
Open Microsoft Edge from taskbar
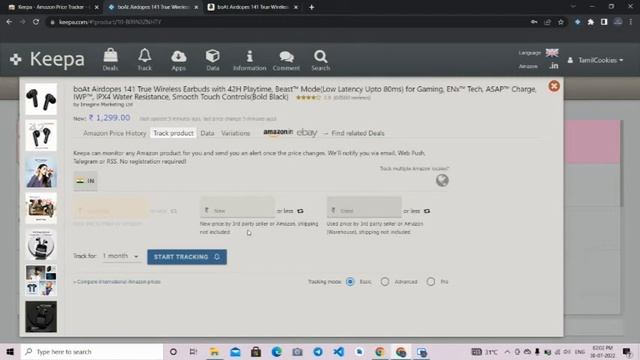tap(276, 351)
